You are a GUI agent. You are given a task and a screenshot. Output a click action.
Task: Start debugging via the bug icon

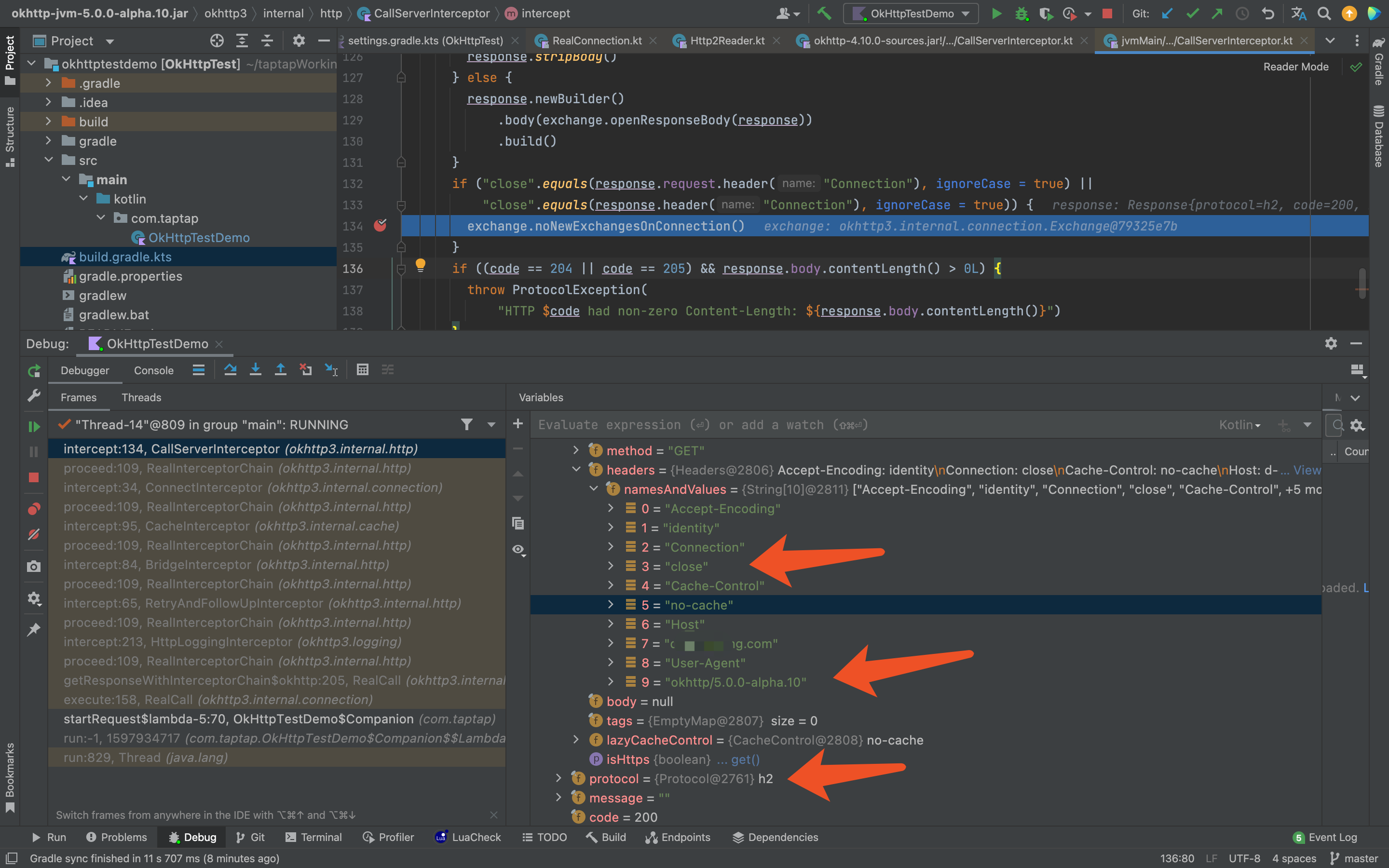(1021, 13)
